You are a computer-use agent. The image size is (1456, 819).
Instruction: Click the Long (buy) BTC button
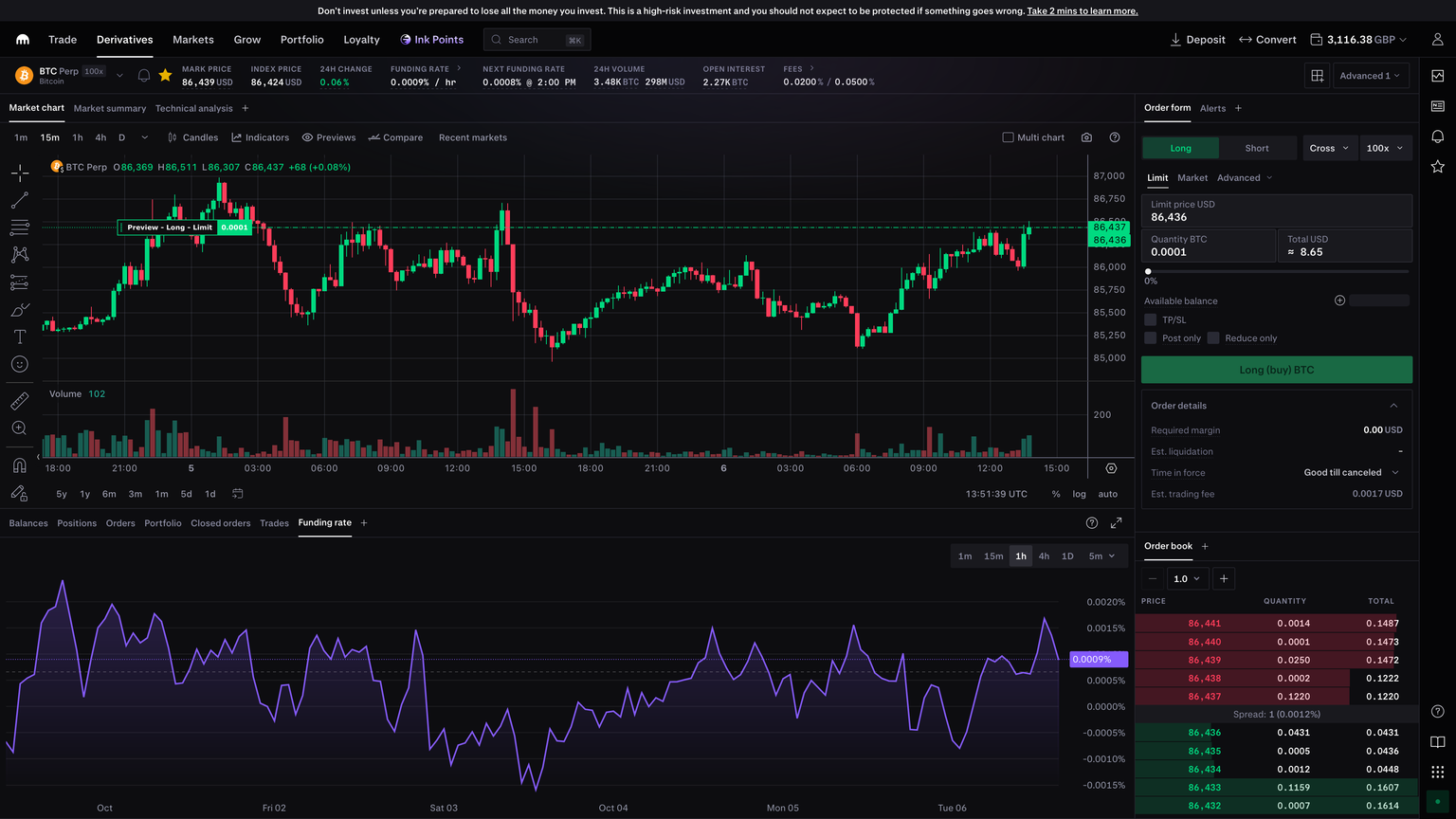[1277, 370]
